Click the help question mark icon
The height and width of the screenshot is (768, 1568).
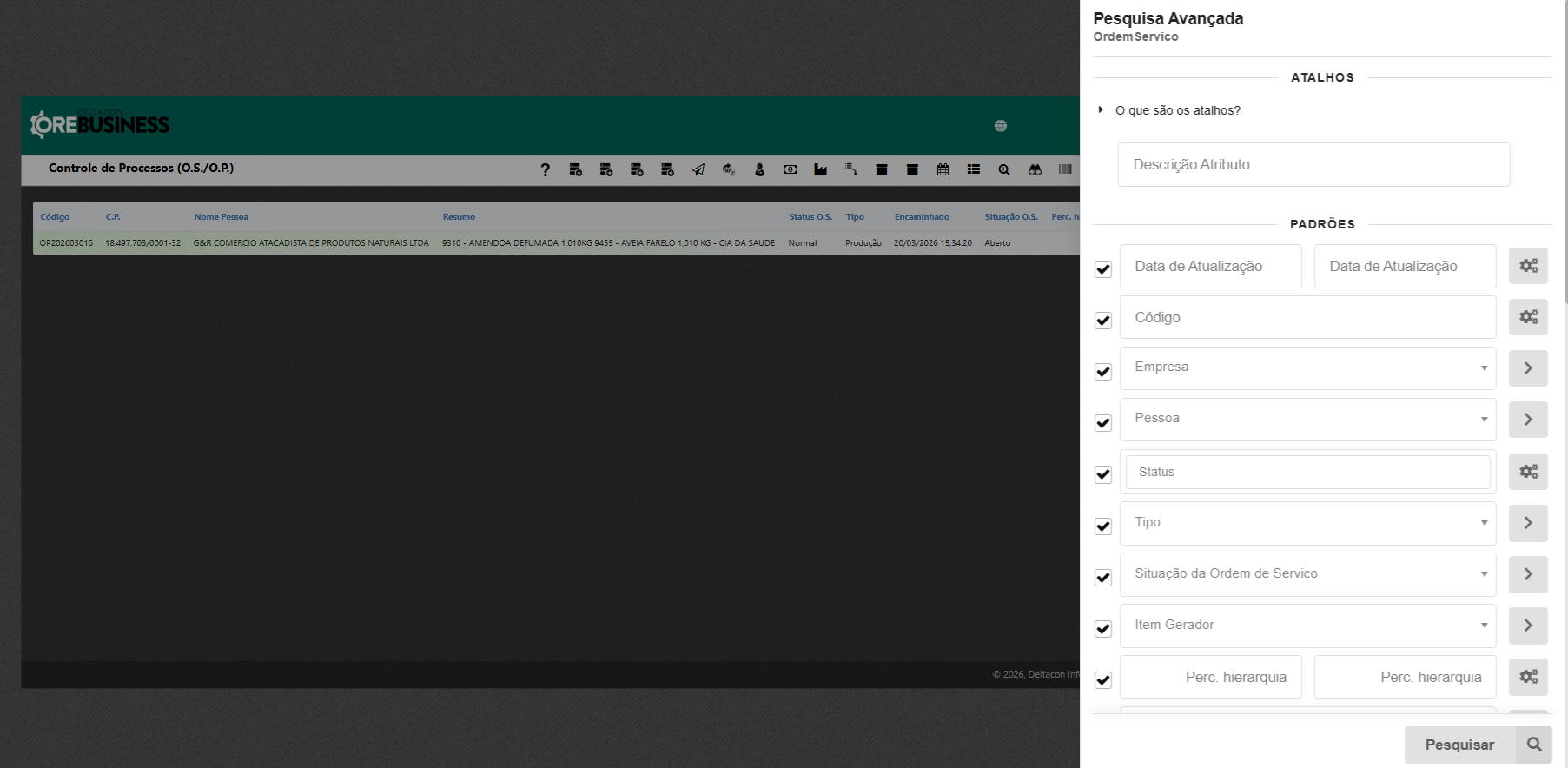(545, 169)
